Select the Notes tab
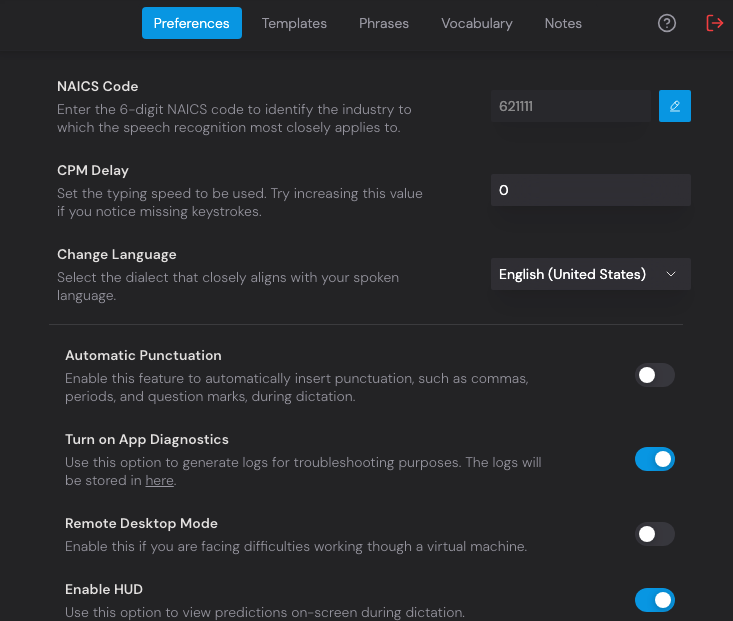This screenshot has height=621, width=733. pos(563,23)
